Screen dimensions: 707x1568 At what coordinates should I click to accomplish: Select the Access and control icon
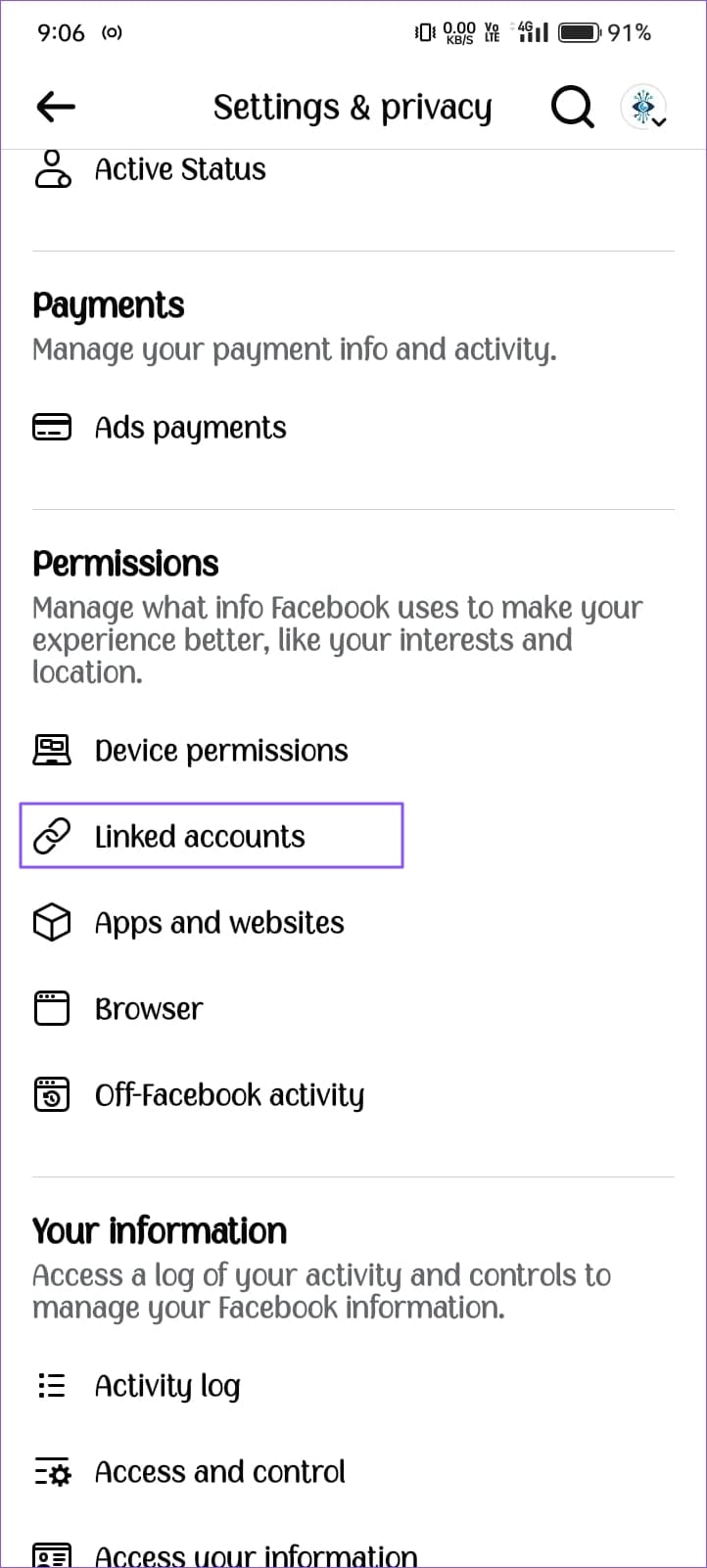coord(51,1471)
